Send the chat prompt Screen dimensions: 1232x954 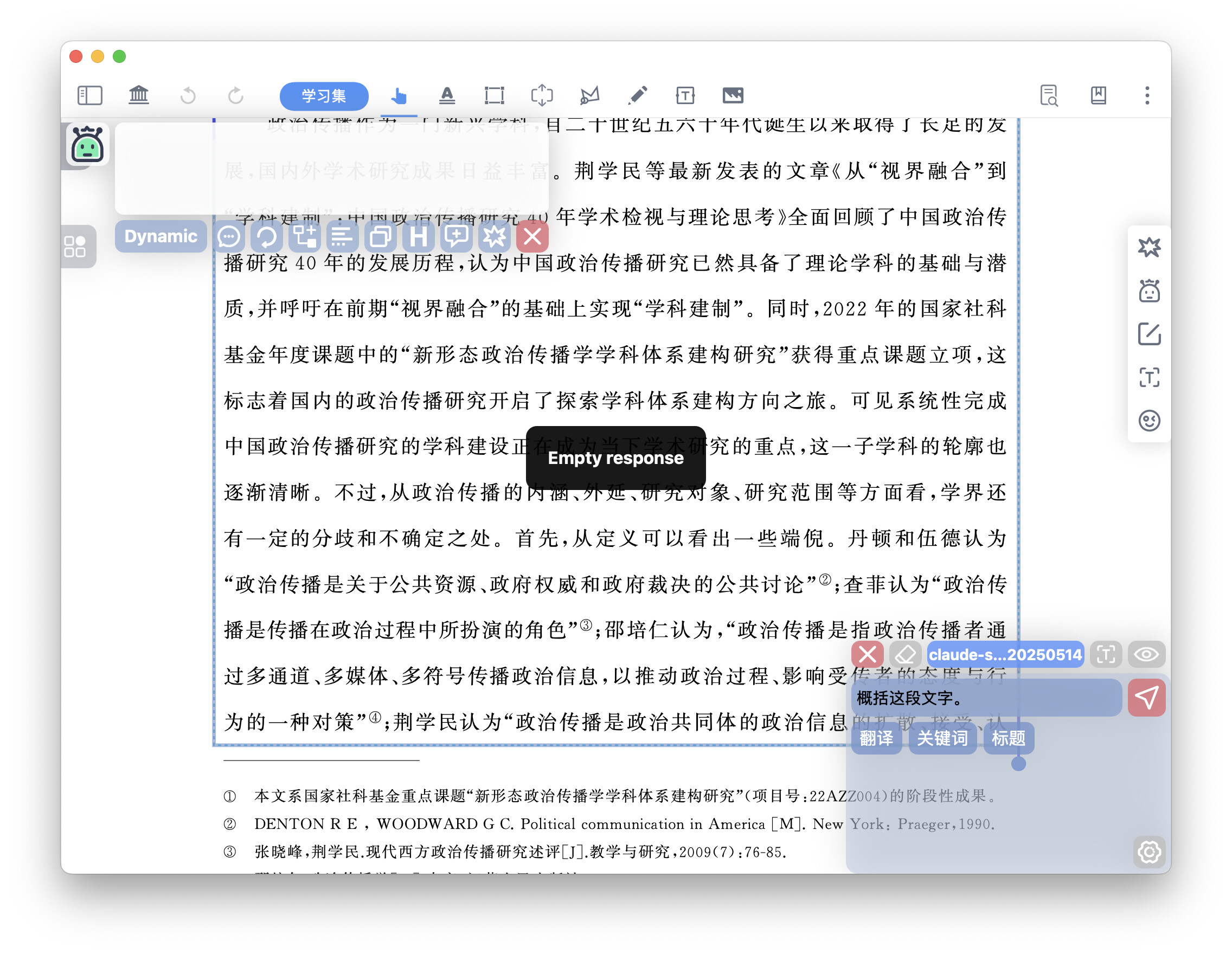pos(1146,698)
